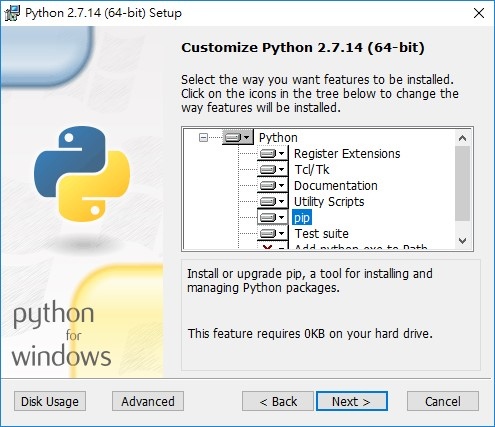This screenshot has width=495, height=427.
Task: Open the Documentation feature dropdown icon
Action: point(273,185)
